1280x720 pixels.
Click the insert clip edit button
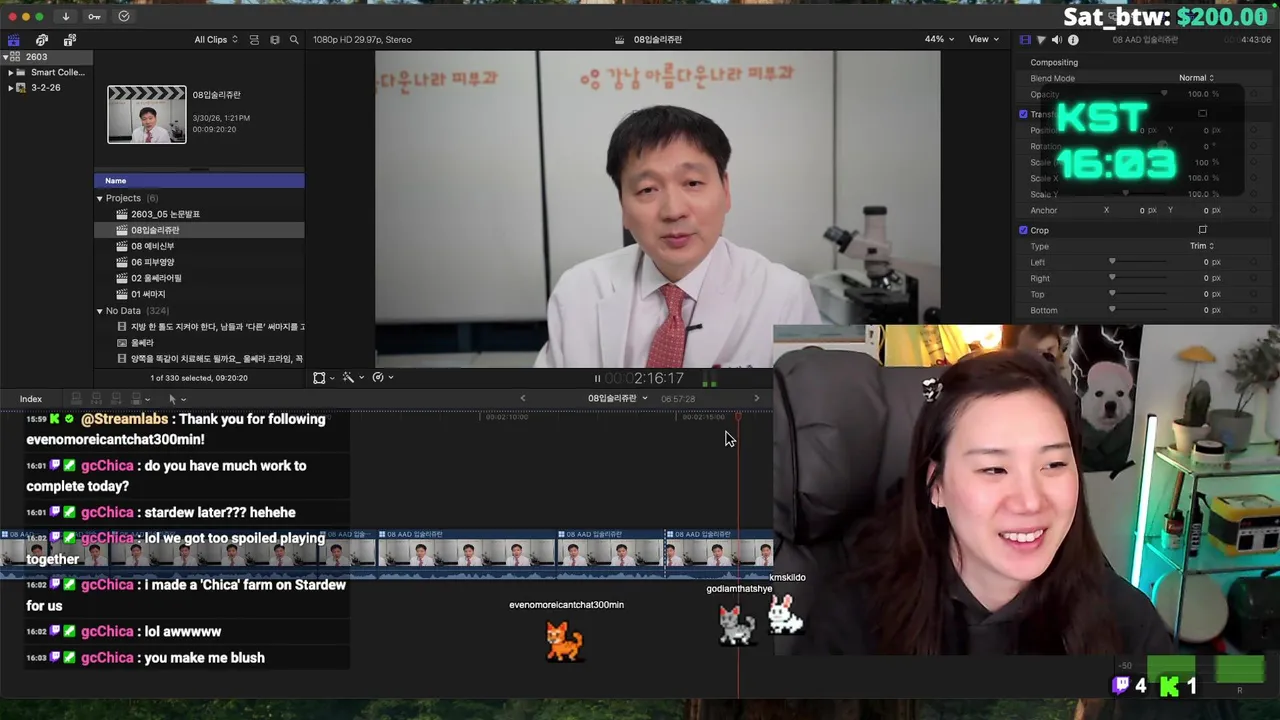[x=96, y=399]
